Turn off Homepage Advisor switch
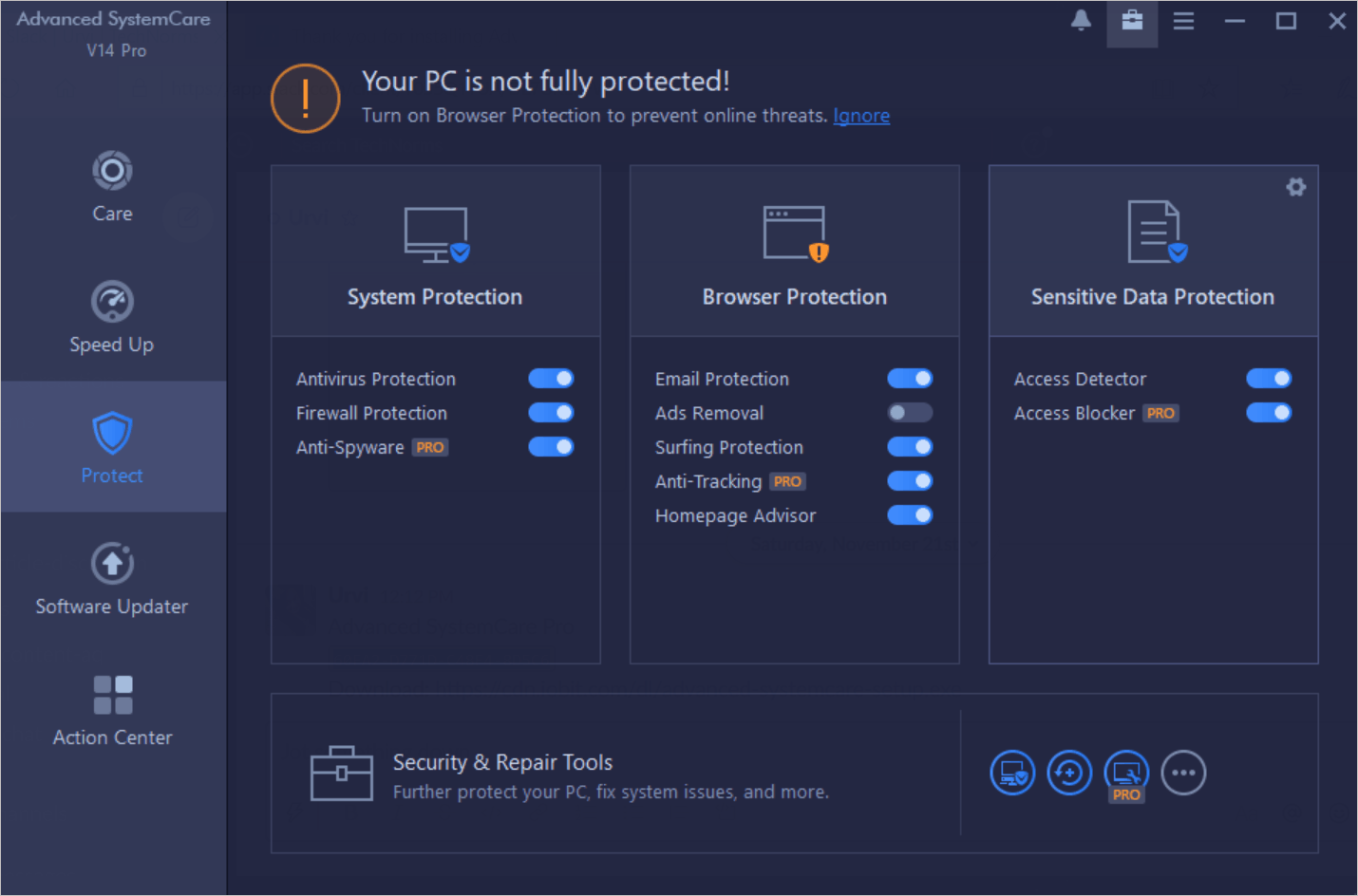This screenshot has height=896, width=1358. (910, 515)
